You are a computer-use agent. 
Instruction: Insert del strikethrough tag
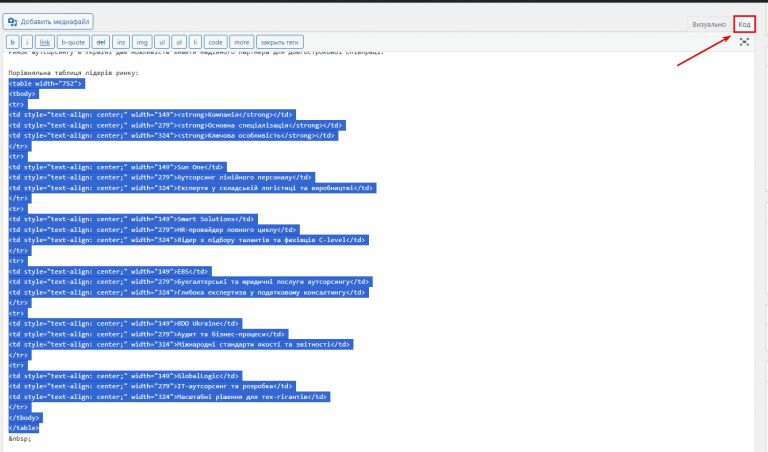click(101, 42)
